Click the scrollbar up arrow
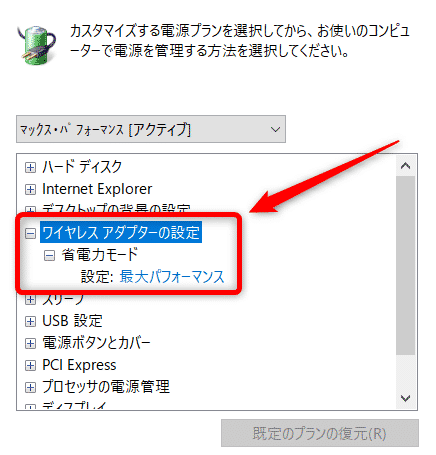Screen dimensions: 436x455 pos(405,166)
